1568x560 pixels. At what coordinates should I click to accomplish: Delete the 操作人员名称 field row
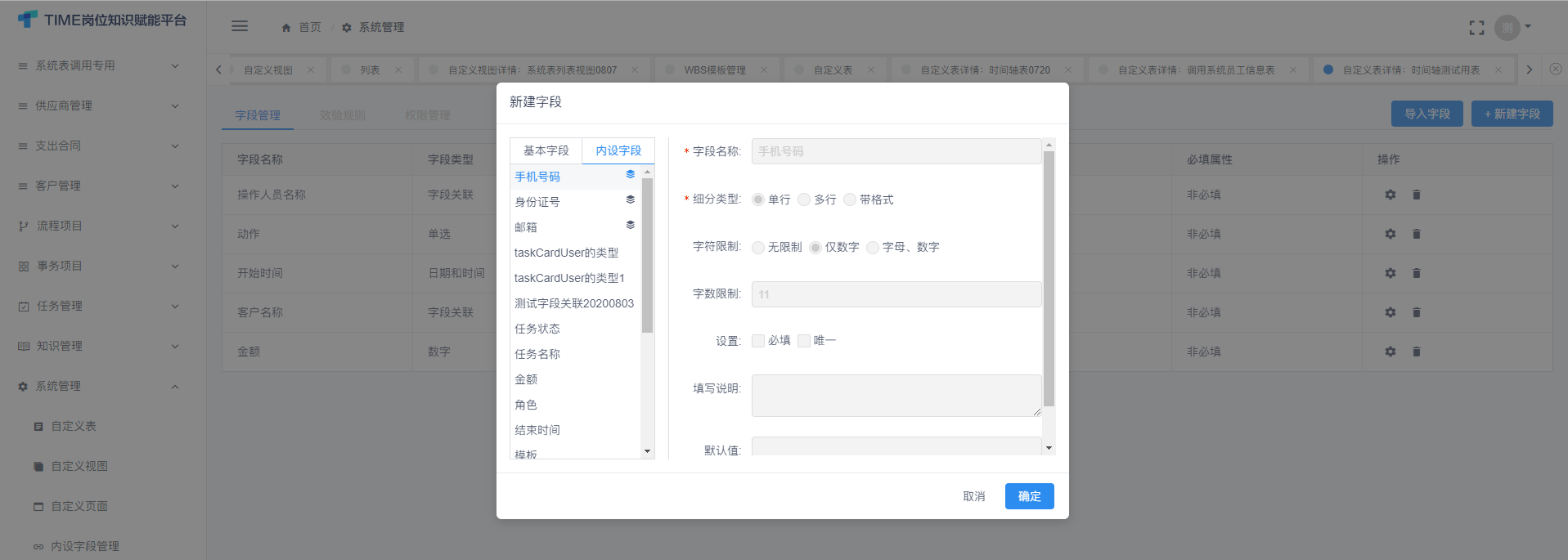[1417, 195]
